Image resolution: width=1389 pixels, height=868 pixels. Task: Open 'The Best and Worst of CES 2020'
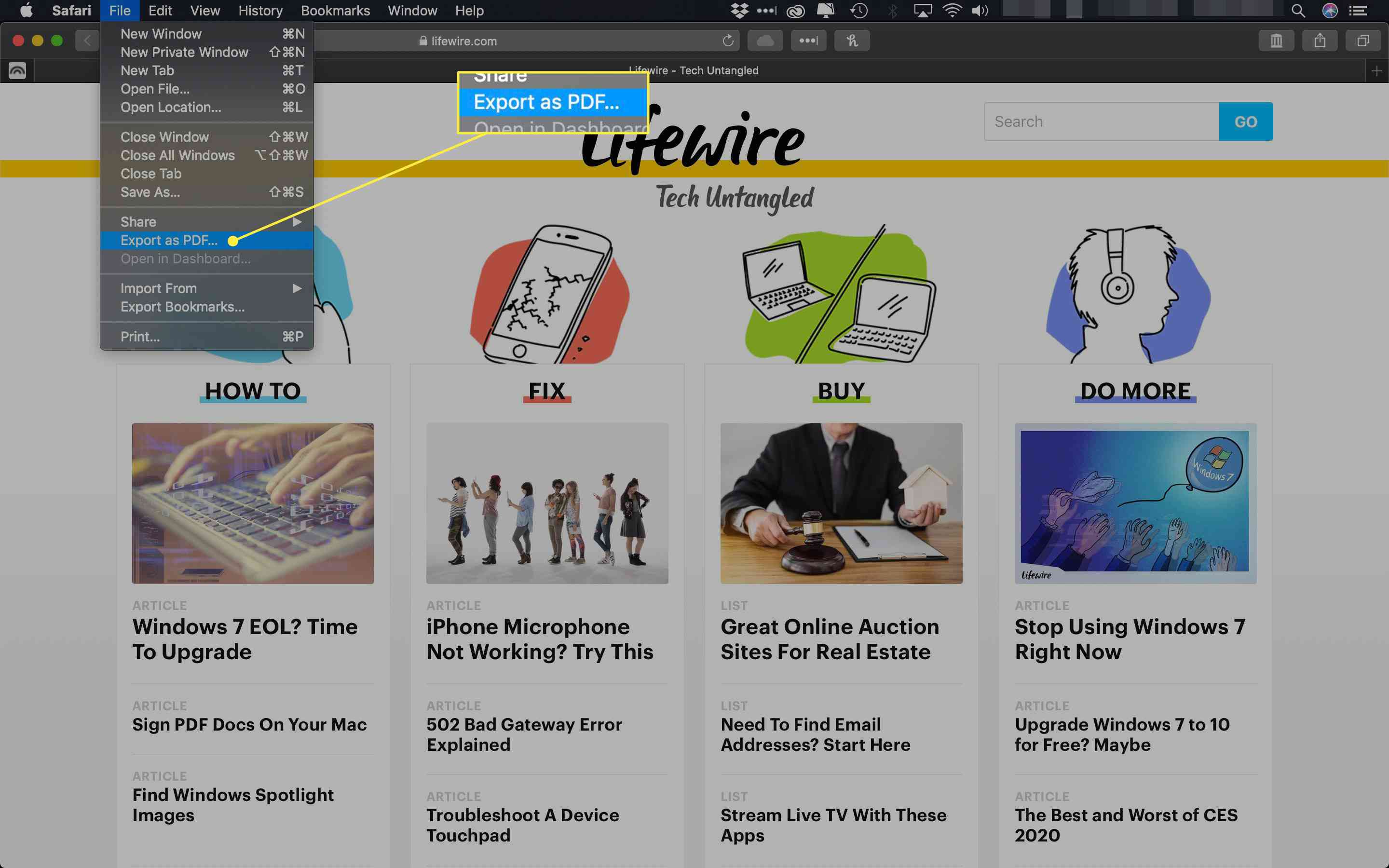[x=1126, y=825]
